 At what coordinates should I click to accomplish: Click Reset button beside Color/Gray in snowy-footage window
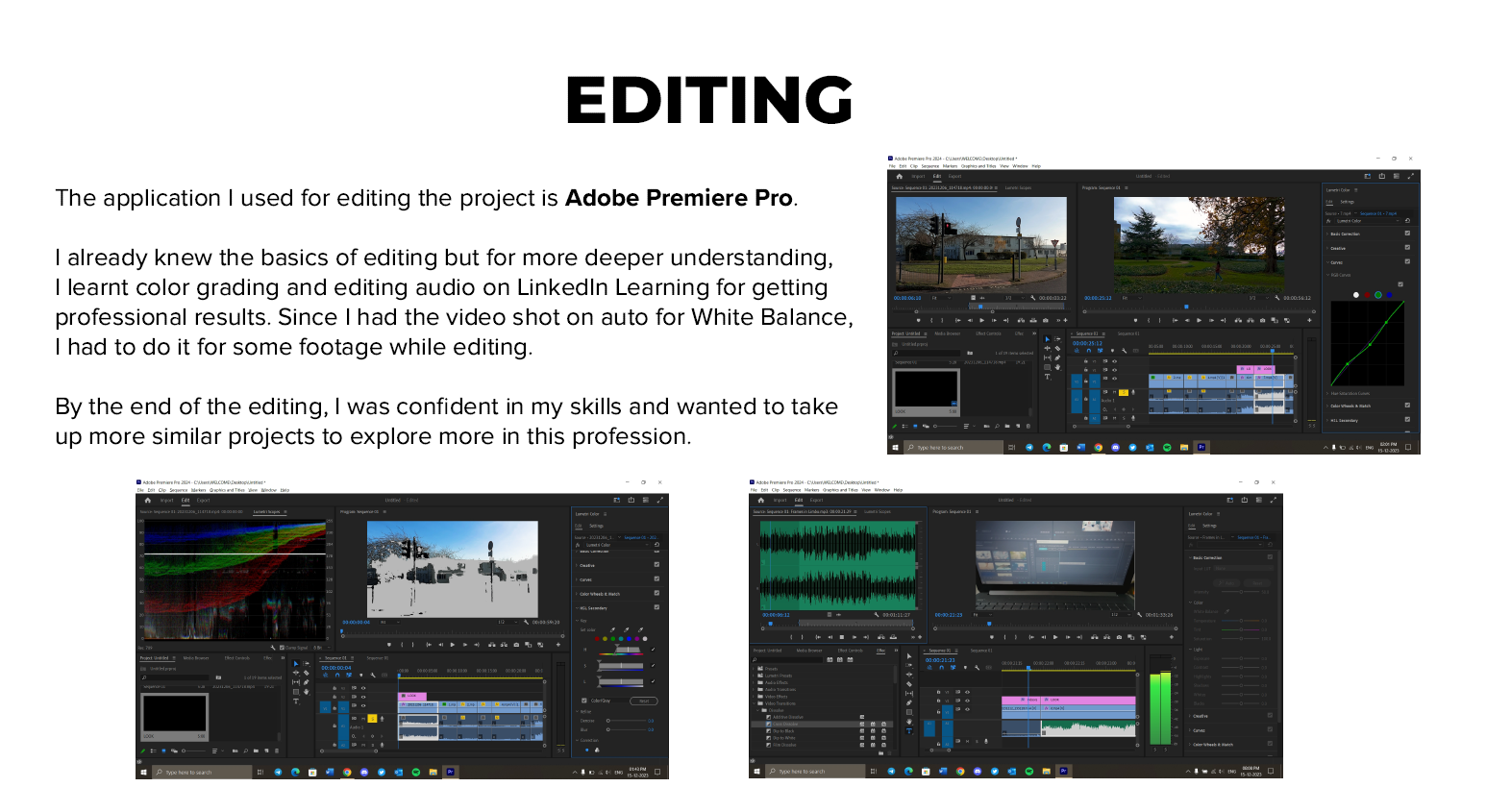[x=644, y=701]
